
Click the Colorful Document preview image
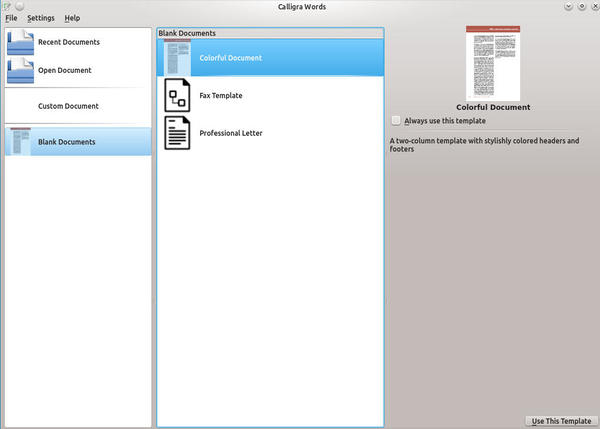pos(493,63)
